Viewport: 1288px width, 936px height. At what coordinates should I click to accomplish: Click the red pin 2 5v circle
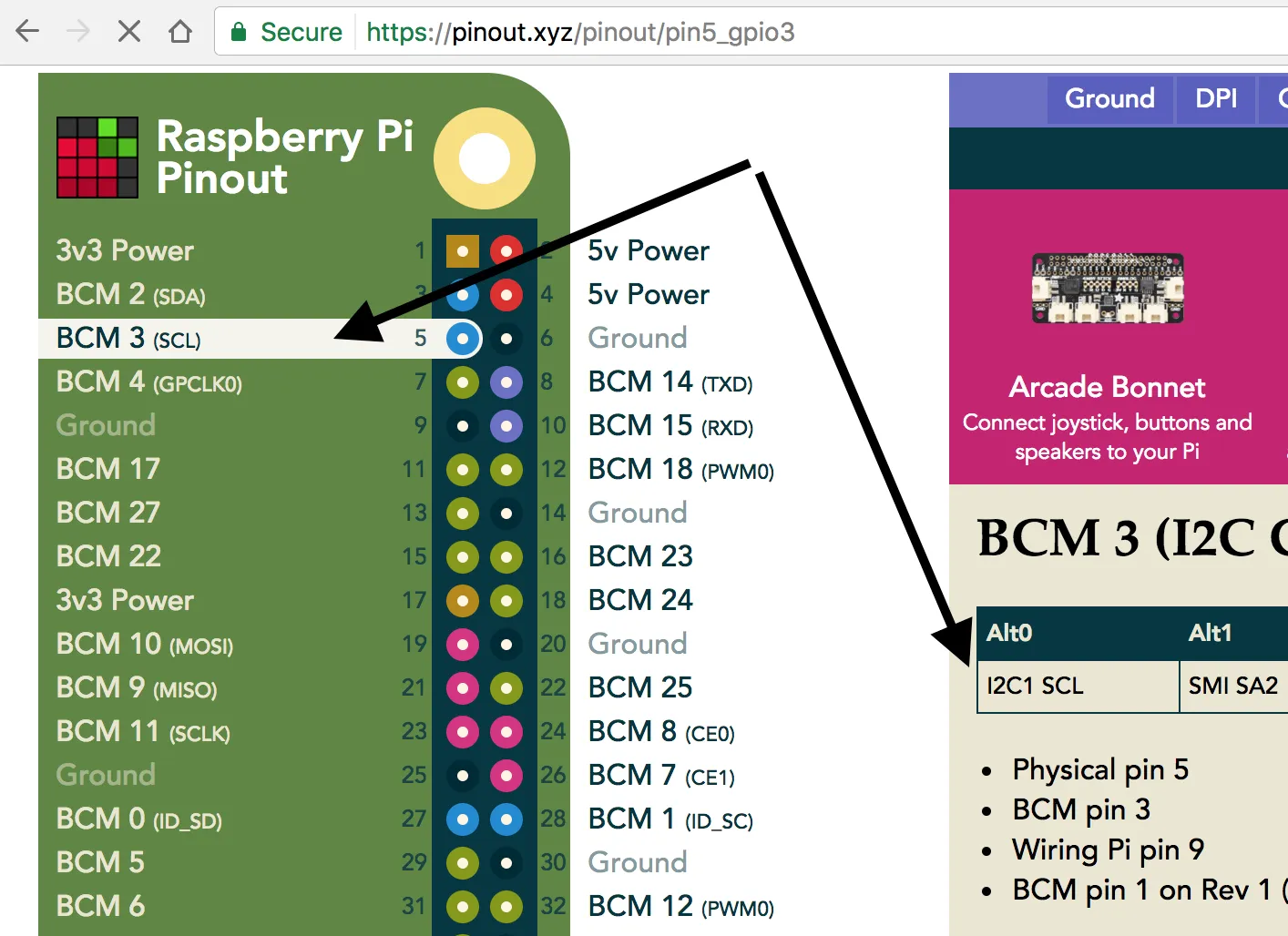506,250
